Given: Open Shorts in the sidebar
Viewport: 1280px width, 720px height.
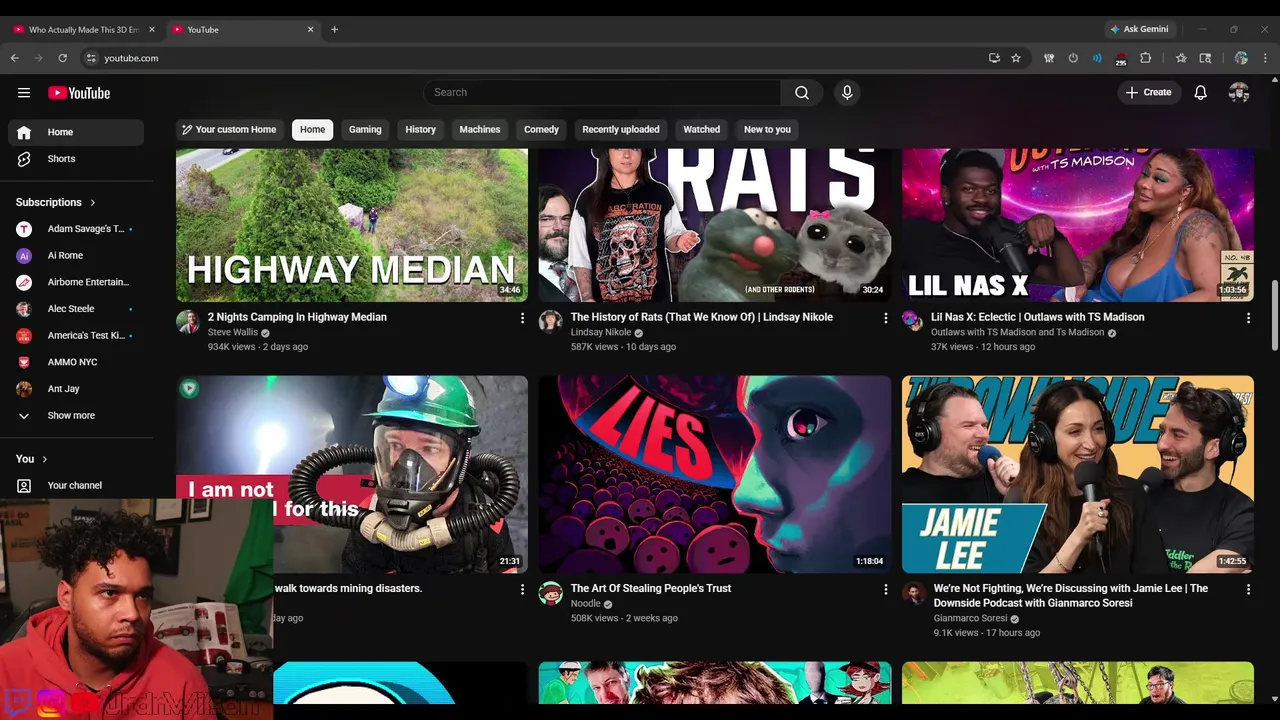Looking at the screenshot, I should (x=76, y=159).
